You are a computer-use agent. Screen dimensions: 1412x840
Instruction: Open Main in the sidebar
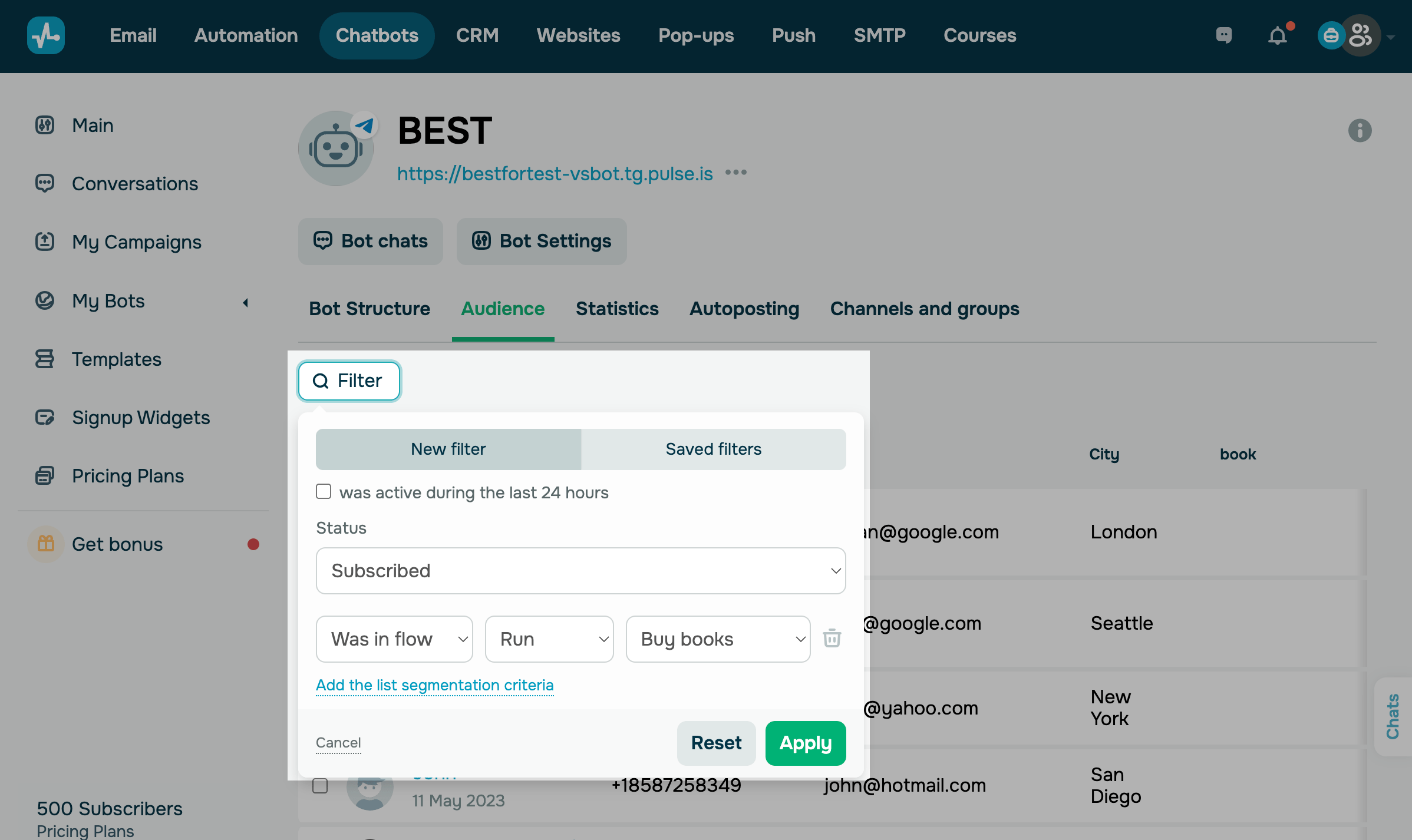click(93, 125)
